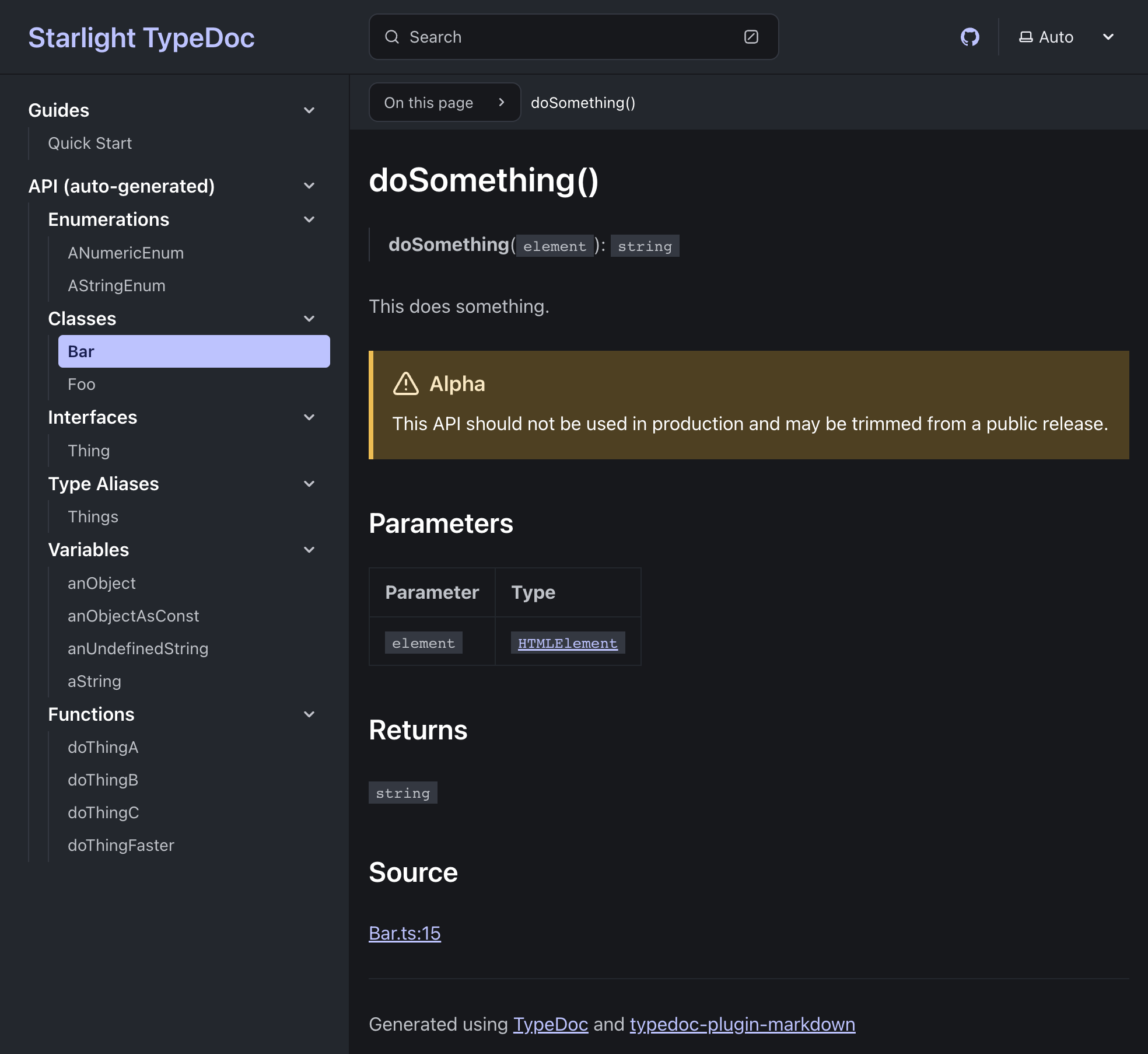Collapse the Functions group

point(309,714)
